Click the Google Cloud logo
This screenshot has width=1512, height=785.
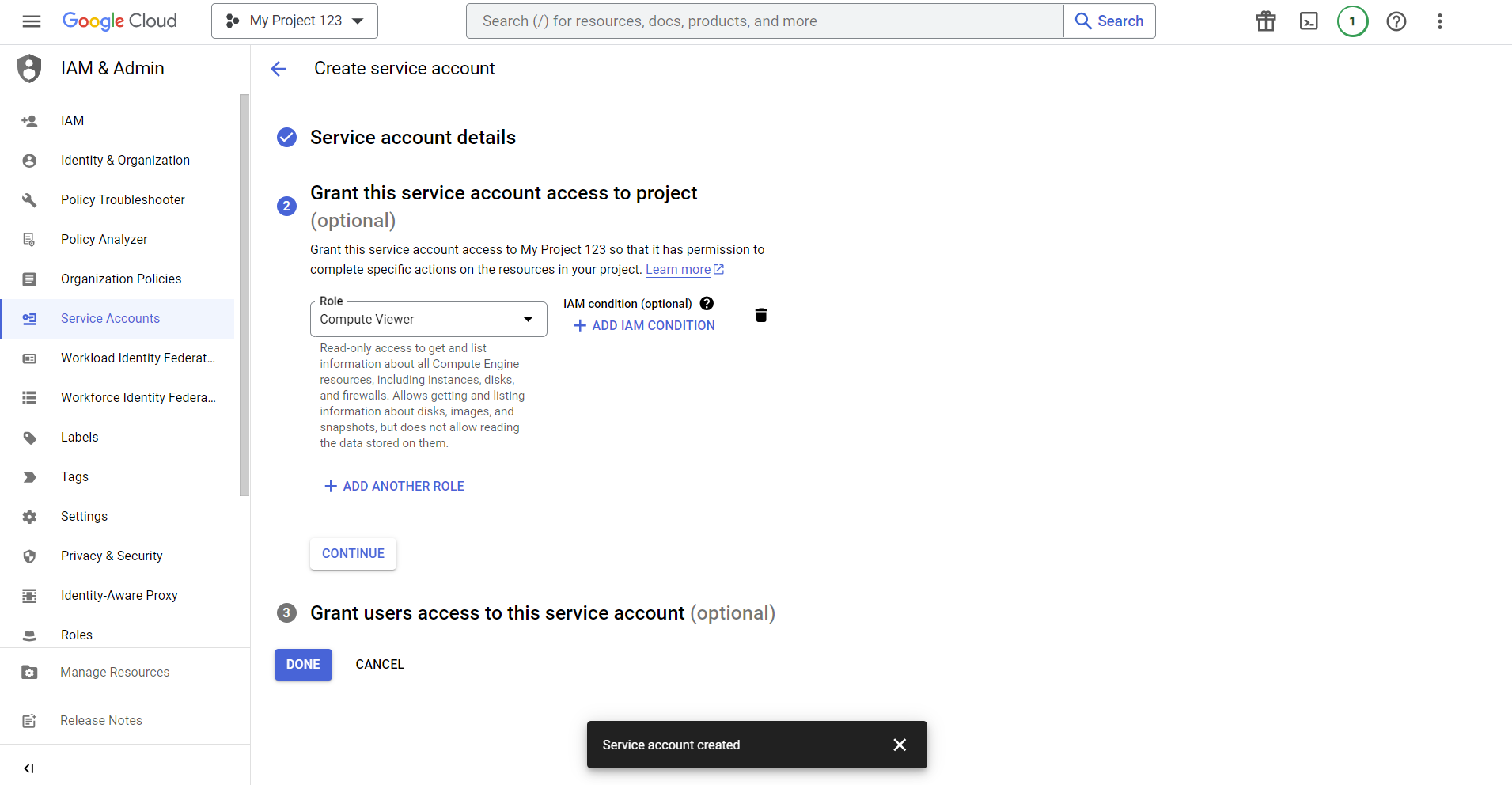pyautogui.click(x=119, y=21)
